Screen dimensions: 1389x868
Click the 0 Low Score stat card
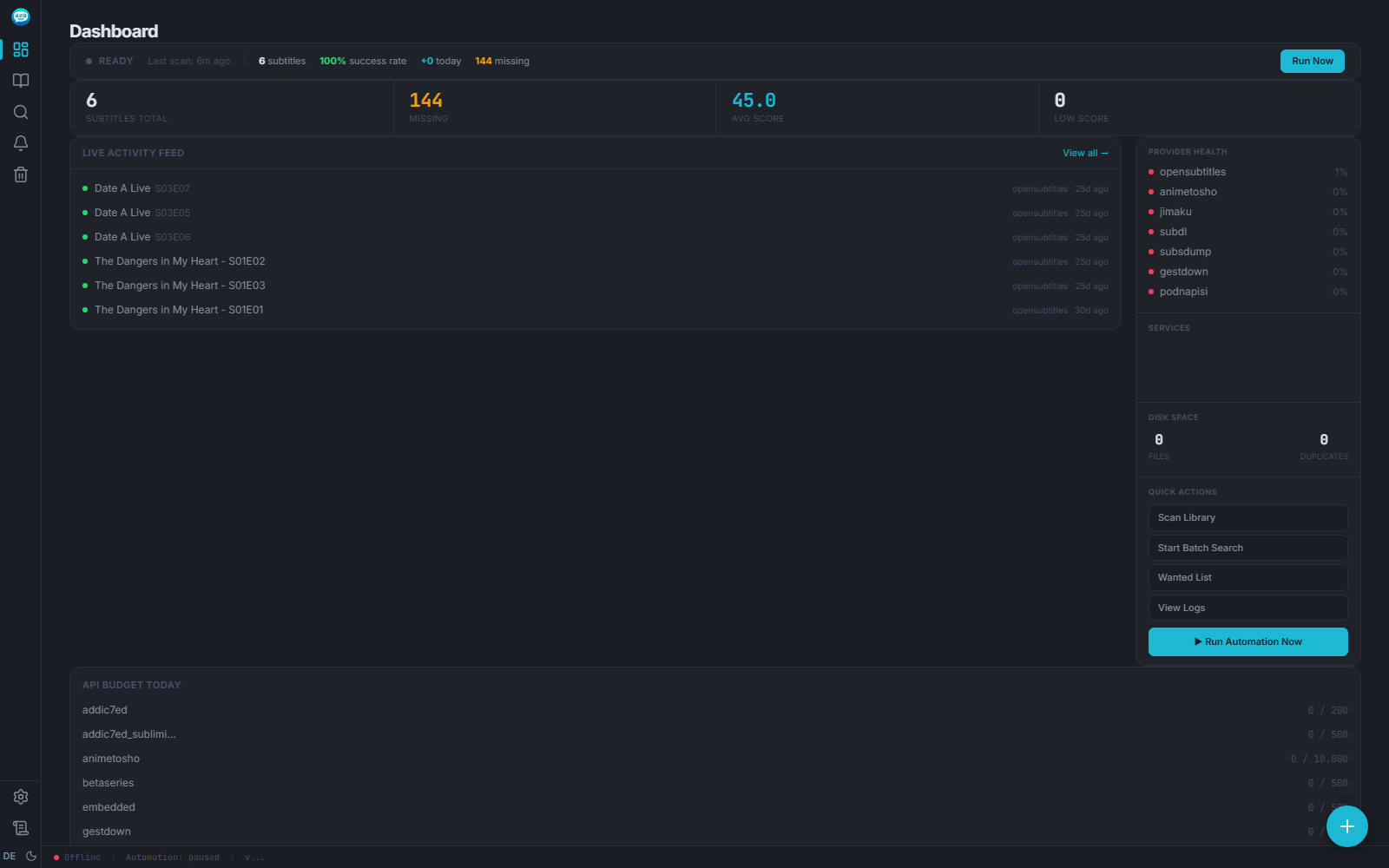coord(1199,108)
